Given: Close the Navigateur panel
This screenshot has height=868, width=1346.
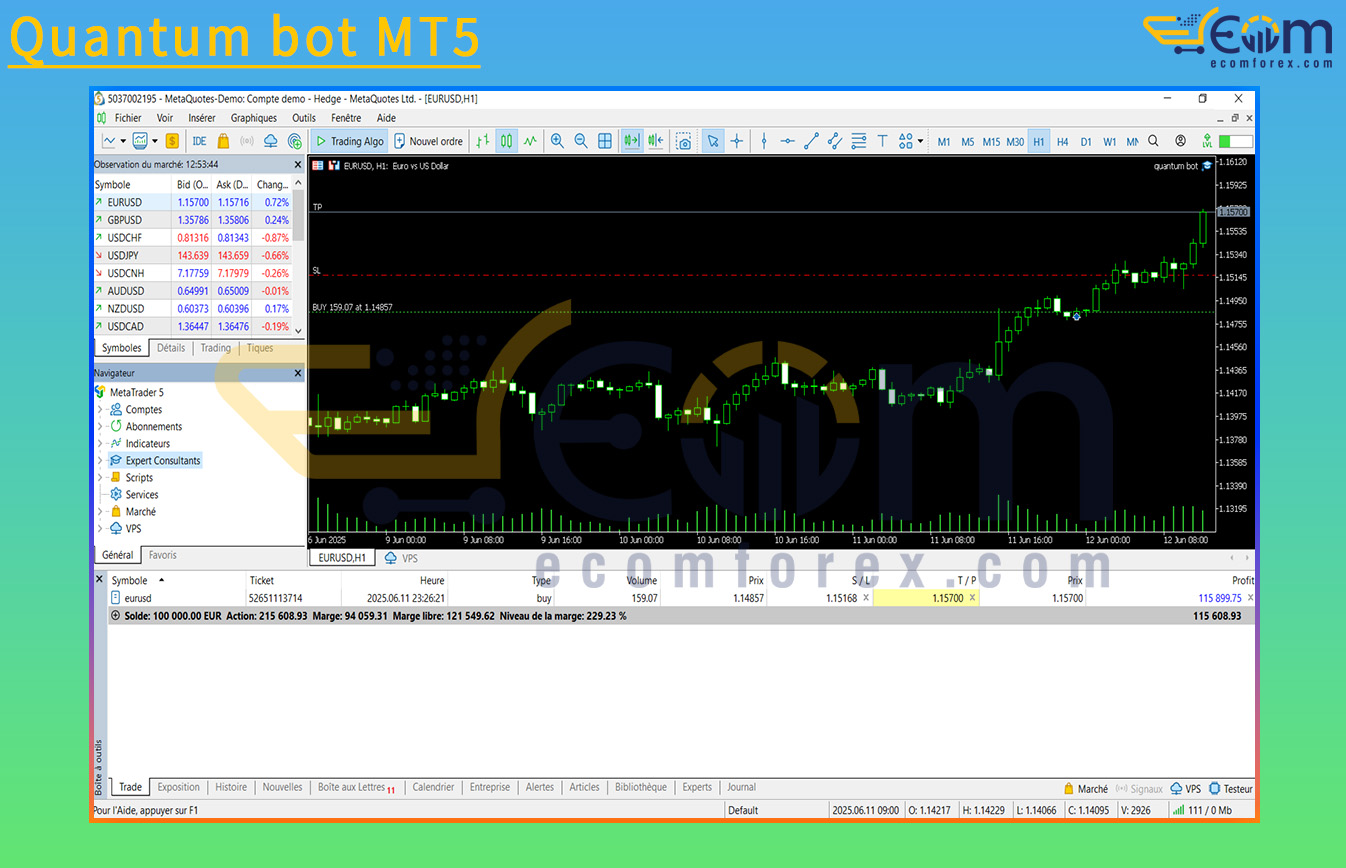Looking at the screenshot, I should click(297, 373).
